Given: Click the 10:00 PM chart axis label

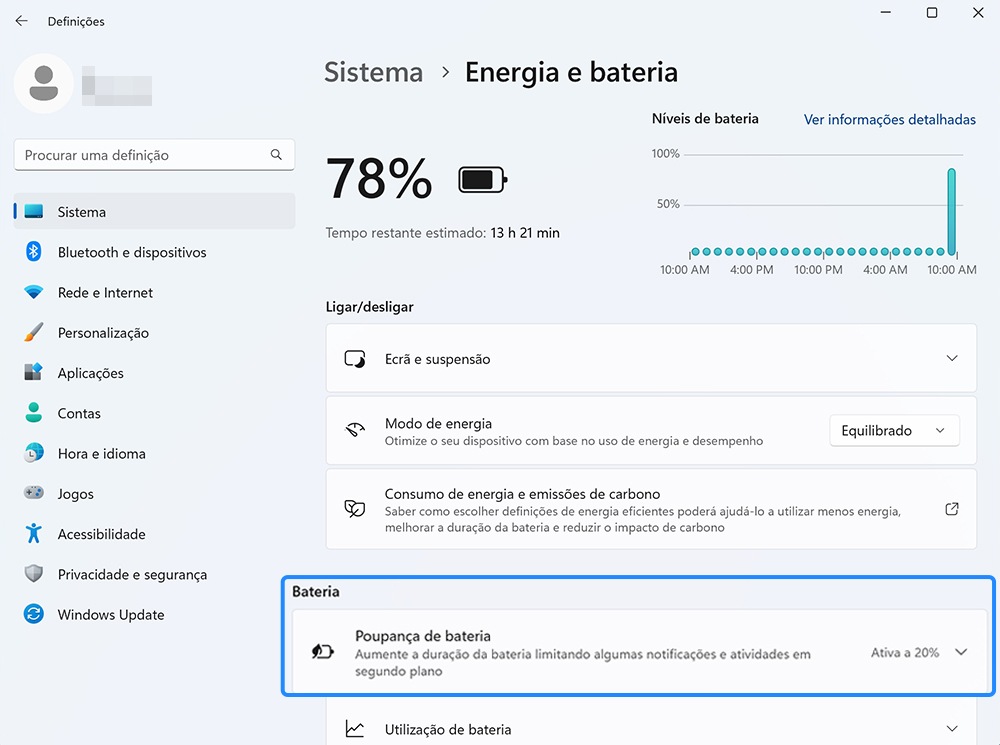Looking at the screenshot, I should [818, 270].
